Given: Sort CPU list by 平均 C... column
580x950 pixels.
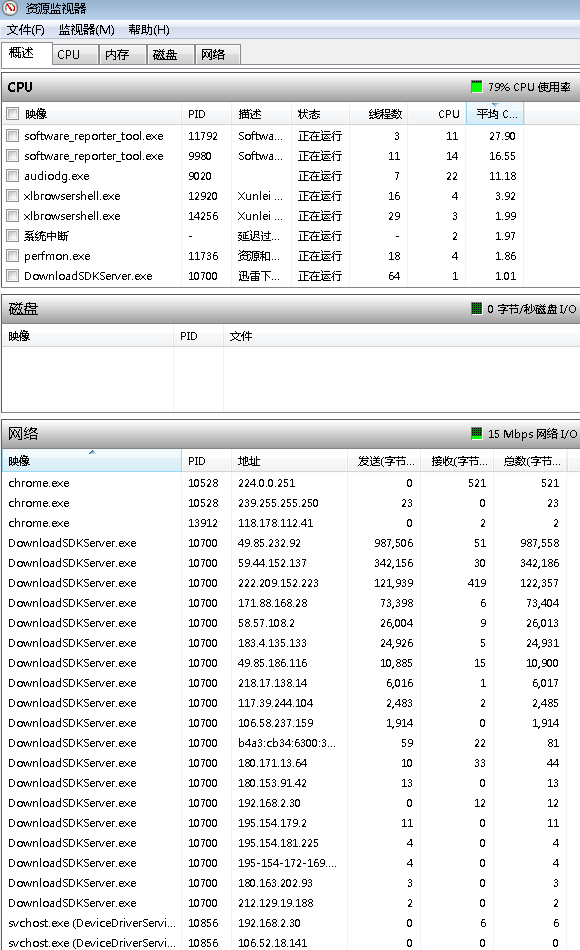Looking at the screenshot, I should pyautogui.click(x=495, y=114).
